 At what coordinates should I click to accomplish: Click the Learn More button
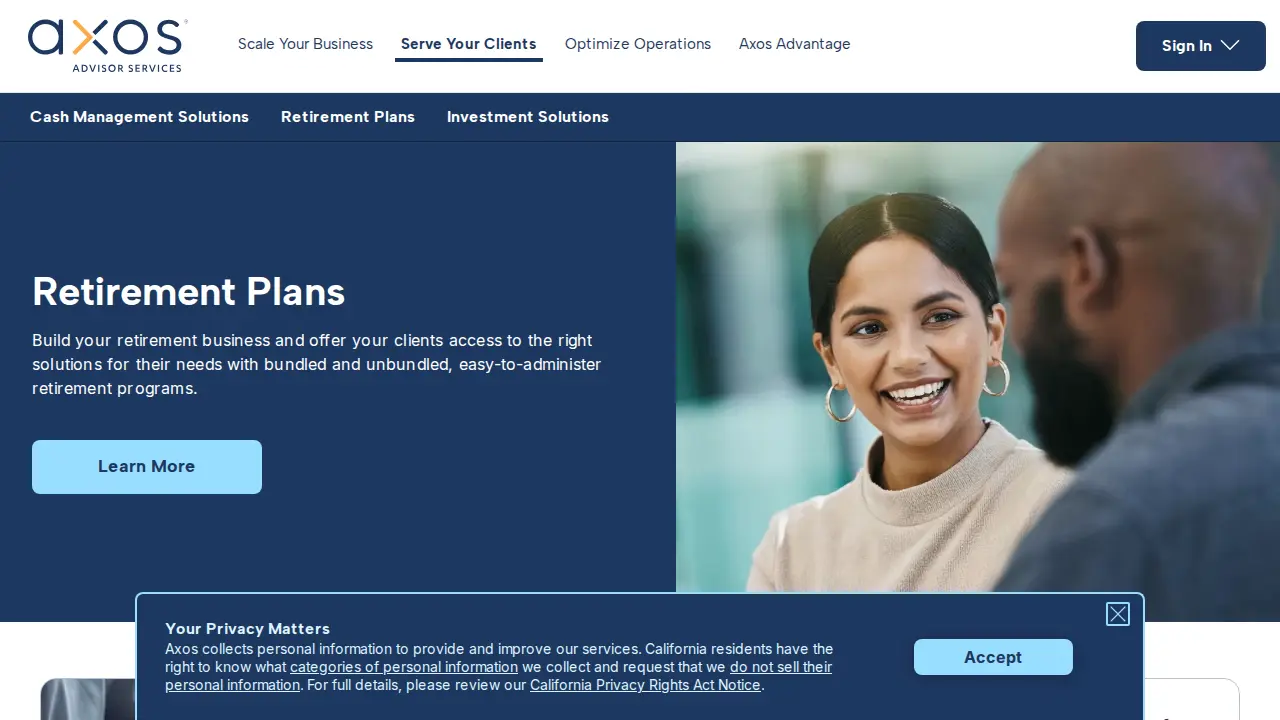[x=147, y=467]
